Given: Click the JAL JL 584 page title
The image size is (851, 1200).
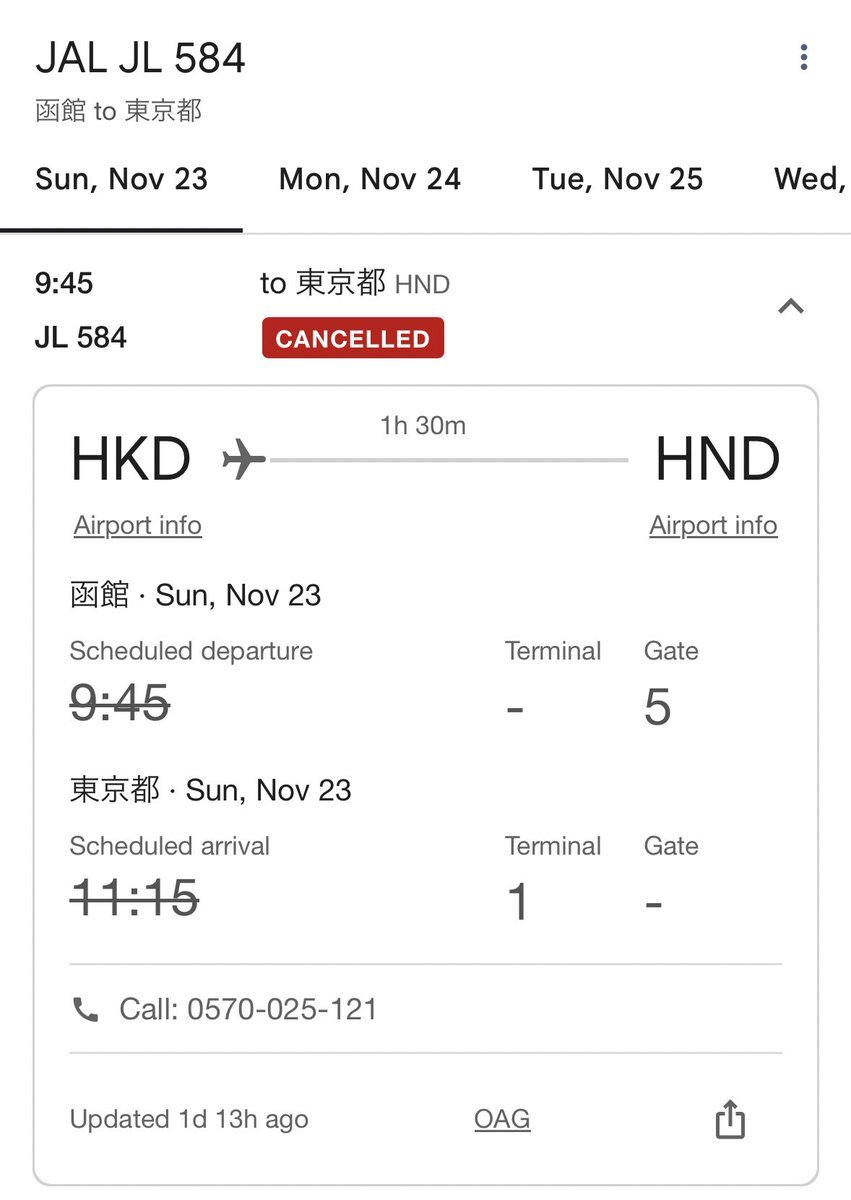Looking at the screenshot, I should point(140,59).
